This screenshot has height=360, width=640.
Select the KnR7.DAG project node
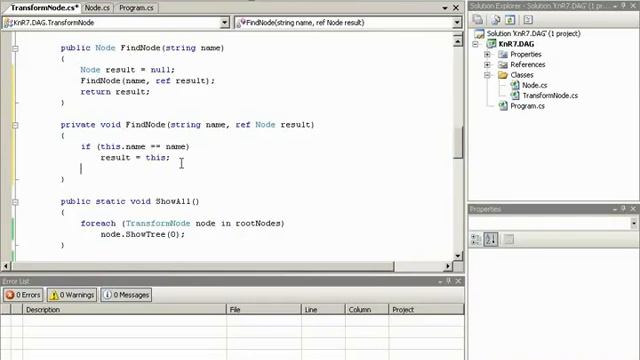click(x=516, y=44)
